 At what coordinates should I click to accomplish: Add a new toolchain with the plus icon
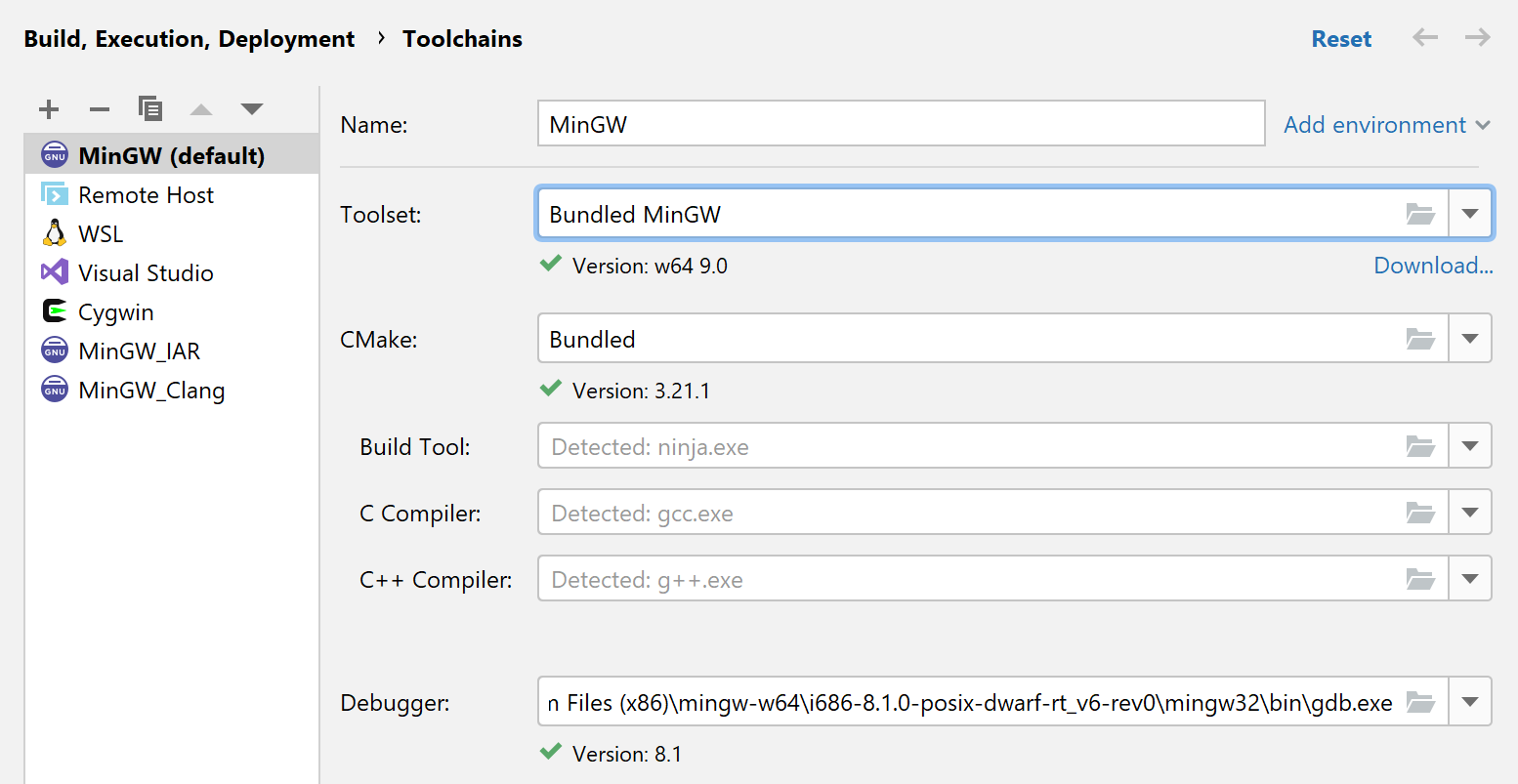[49, 109]
